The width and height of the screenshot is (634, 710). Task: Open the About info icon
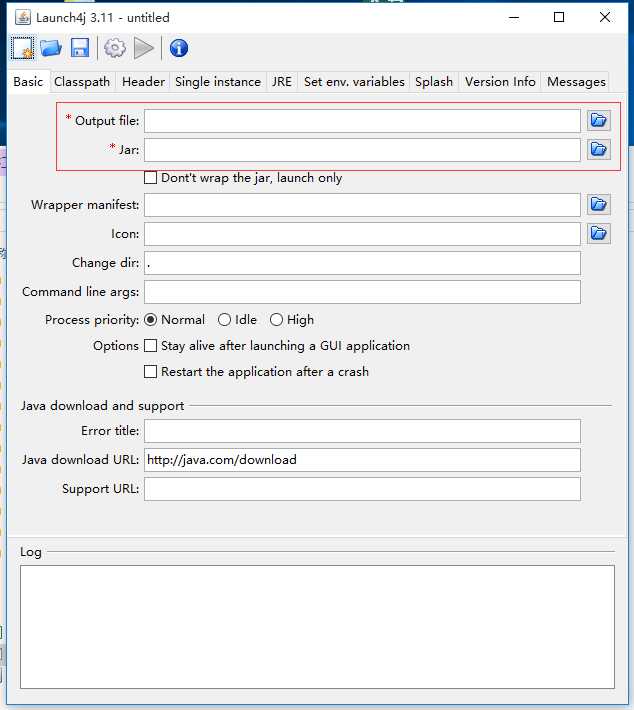[x=179, y=48]
